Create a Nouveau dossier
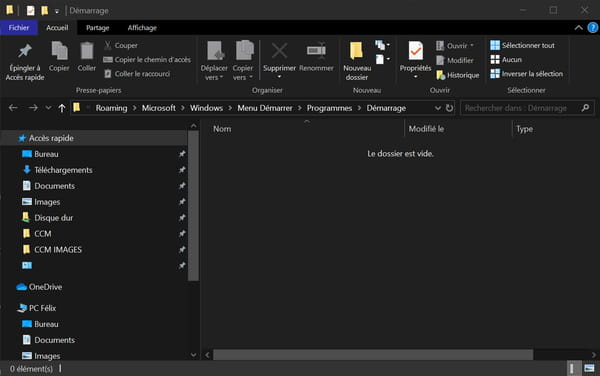The image size is (600, 376). [x=357, y=61]
